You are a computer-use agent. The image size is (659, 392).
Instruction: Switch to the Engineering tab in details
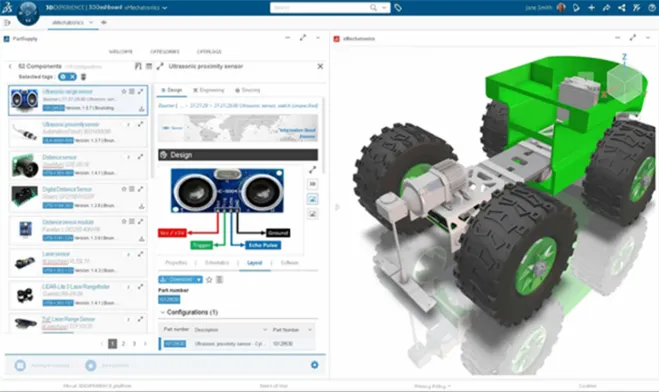tap(208, 90)
